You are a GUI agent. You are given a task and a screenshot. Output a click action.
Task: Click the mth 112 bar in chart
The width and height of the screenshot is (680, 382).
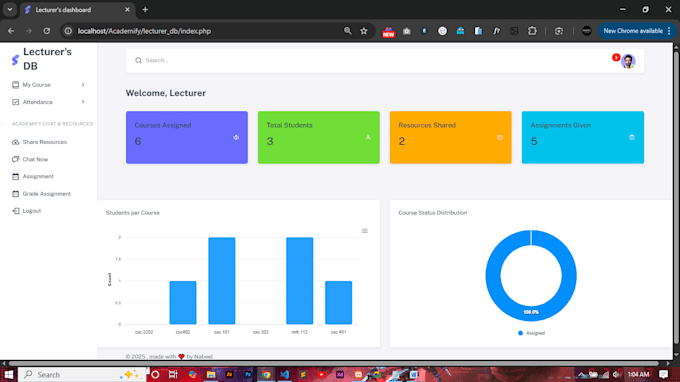300,281
